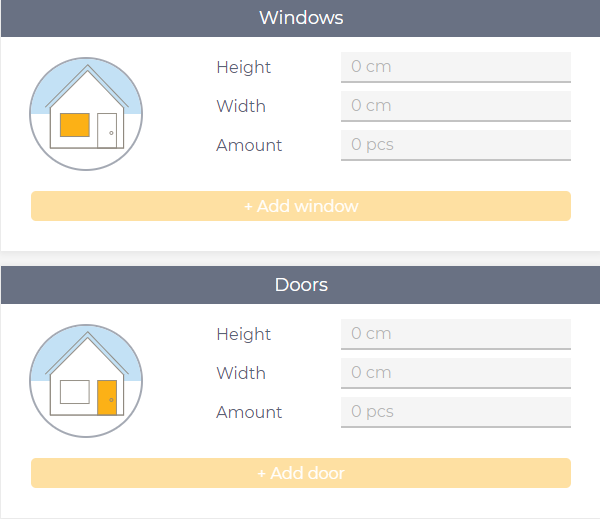This screenshot has height=519, width=600.
Task: Click the Height label in Windows section
Action: point(243,67)
